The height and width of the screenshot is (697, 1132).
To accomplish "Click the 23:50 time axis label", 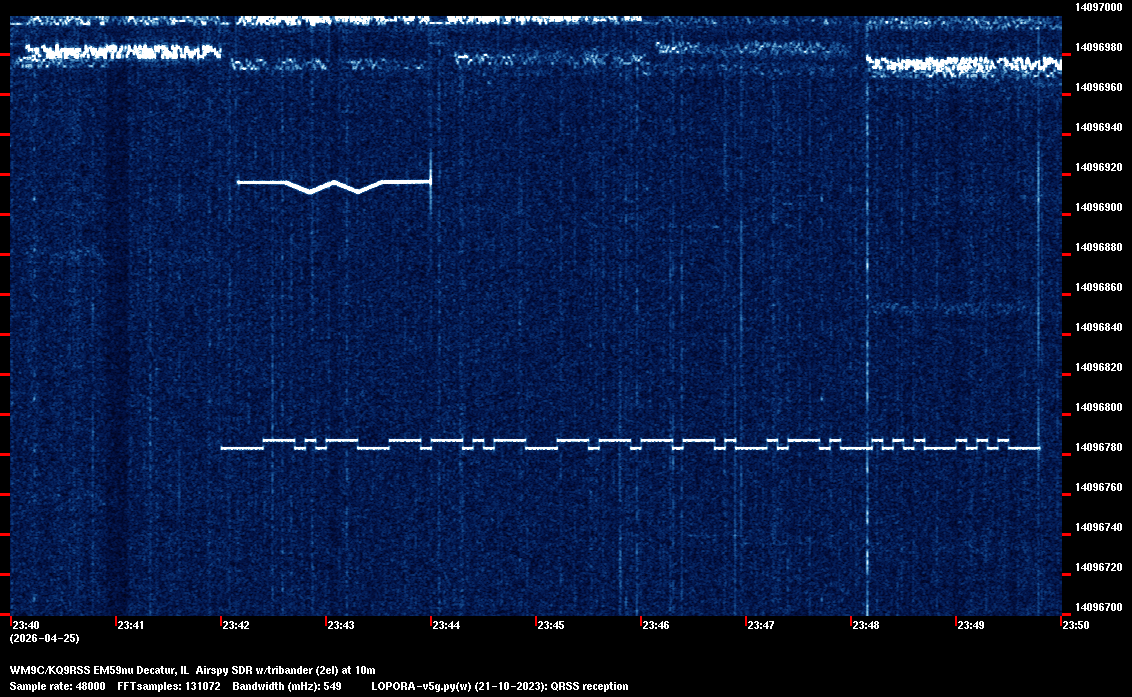I will (x=1075, y=626).
